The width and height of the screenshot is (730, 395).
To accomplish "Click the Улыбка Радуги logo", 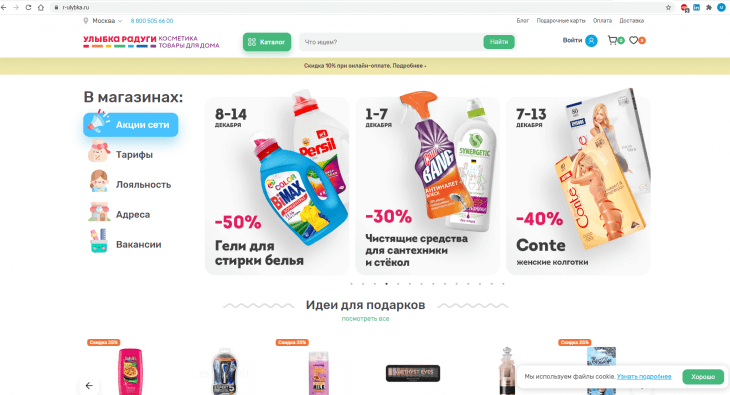I will 151,41.
